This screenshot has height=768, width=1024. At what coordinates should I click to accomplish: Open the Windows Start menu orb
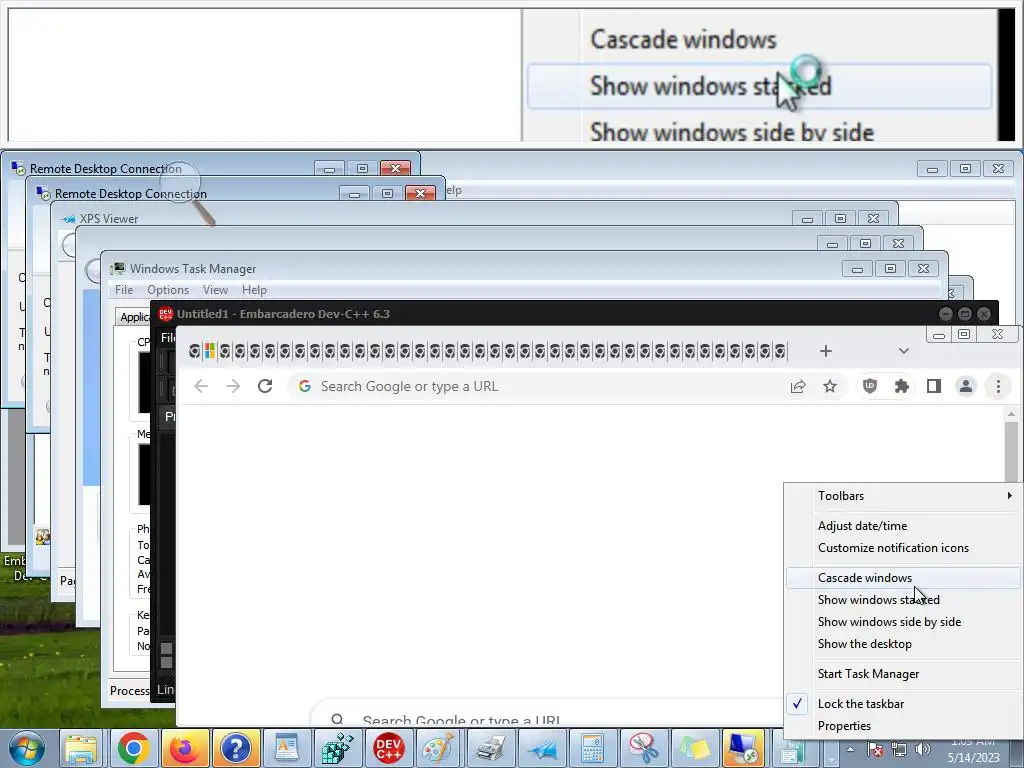[x=26, y=748]
